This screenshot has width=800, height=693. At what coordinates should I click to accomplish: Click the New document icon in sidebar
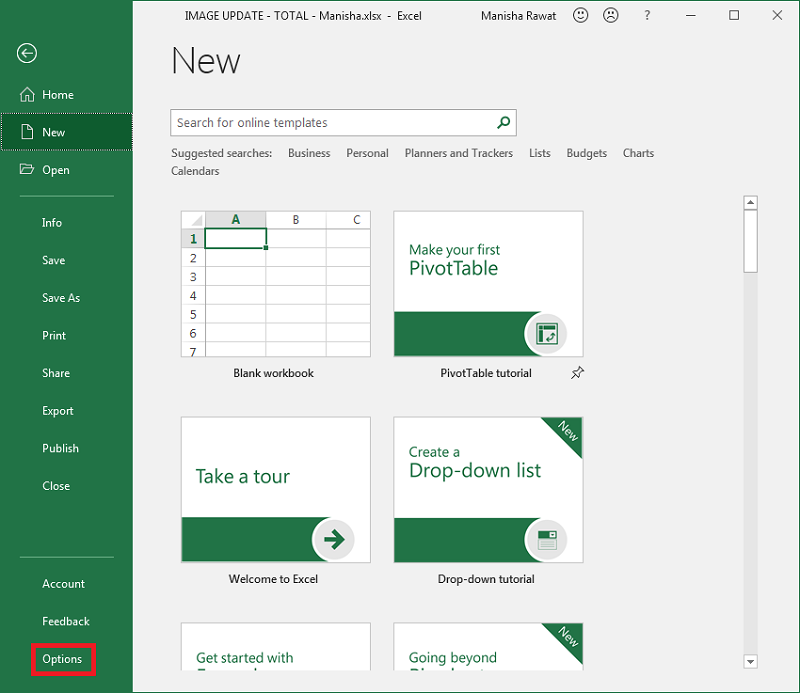pos(27,132)
